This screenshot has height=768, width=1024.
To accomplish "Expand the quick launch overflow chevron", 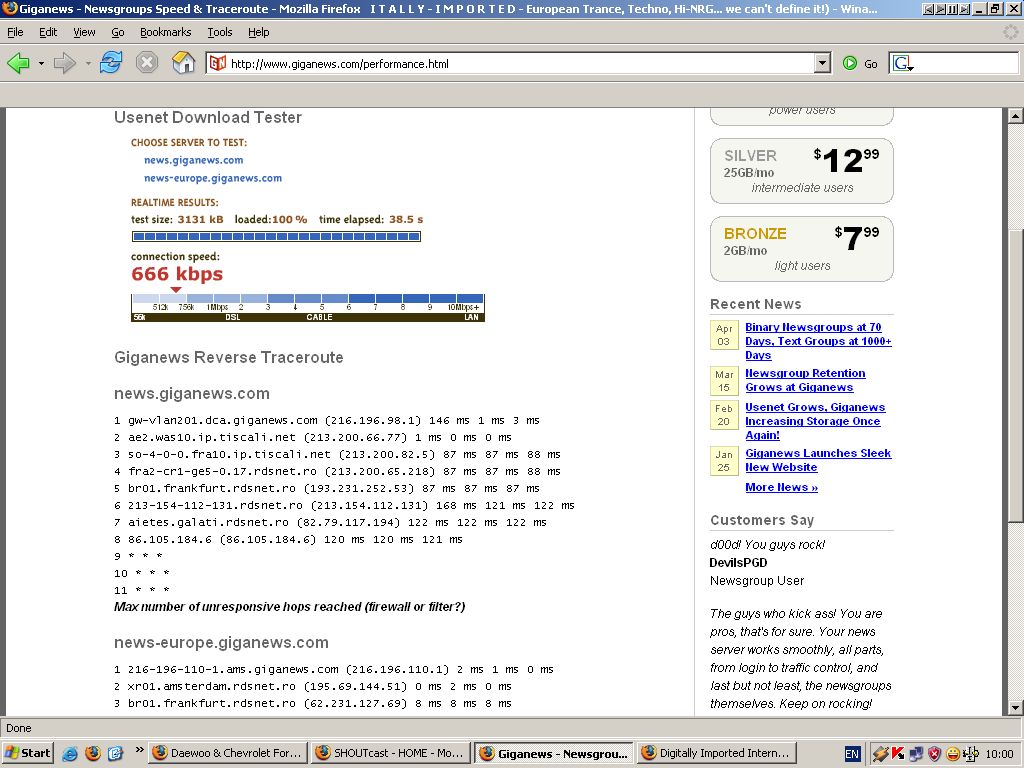I will coord(139,750).
